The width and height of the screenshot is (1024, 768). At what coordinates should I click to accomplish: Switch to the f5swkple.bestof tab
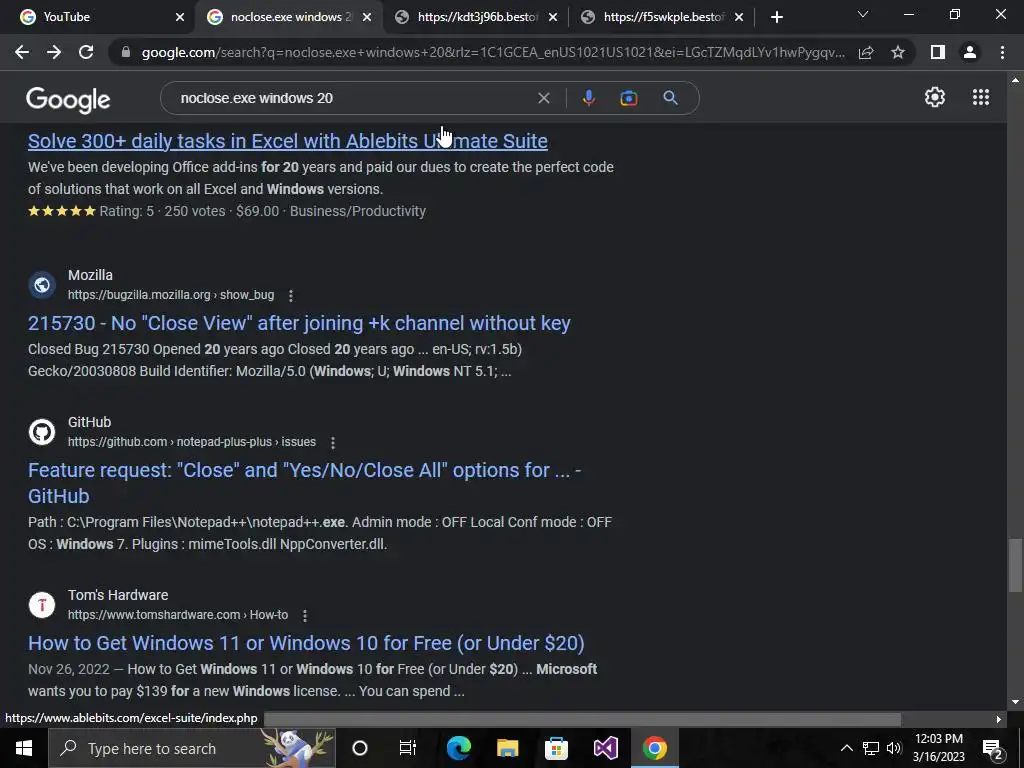(662, 17)
